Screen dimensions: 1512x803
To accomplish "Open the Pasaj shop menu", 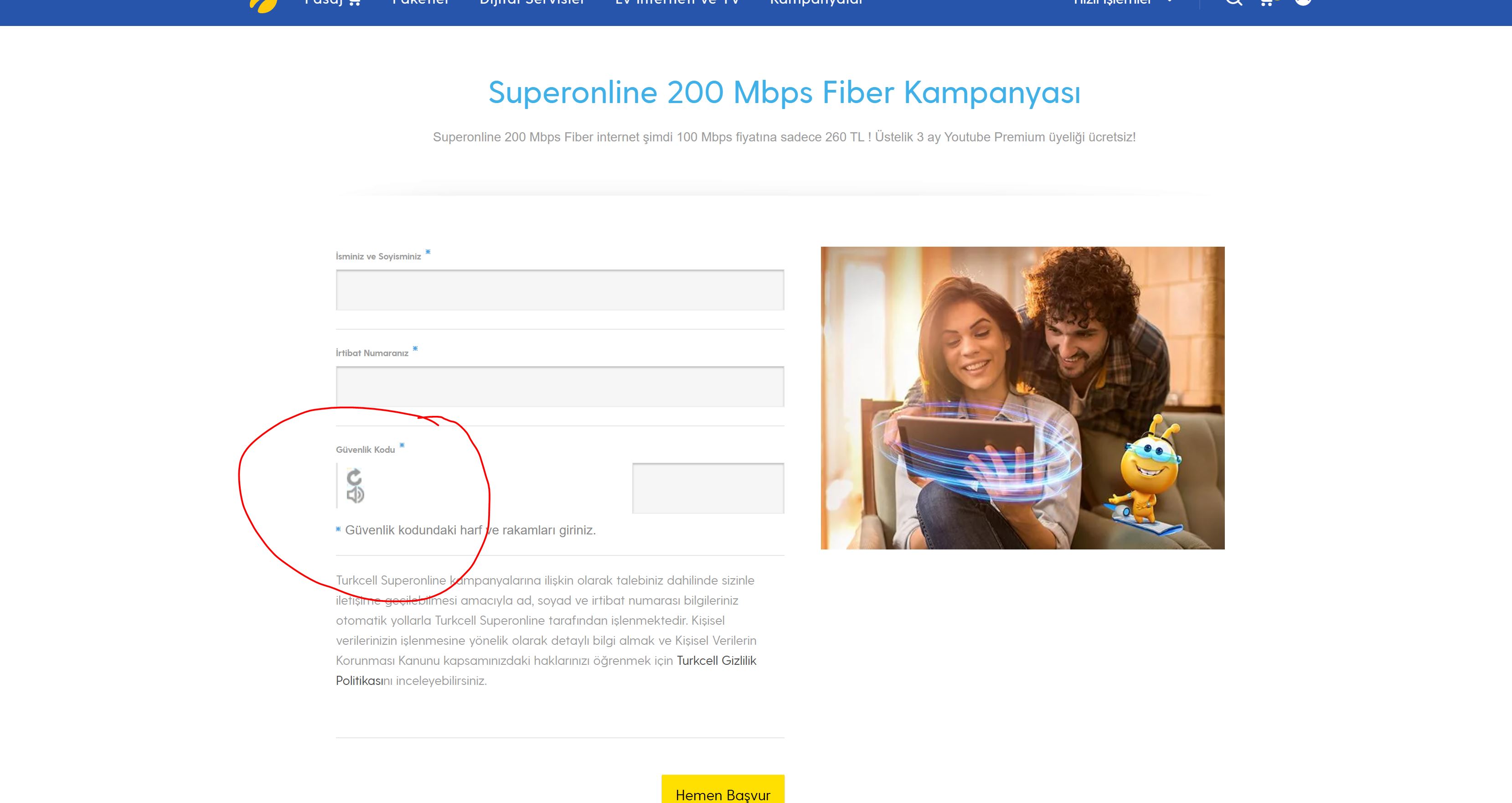I will point(332,3).
